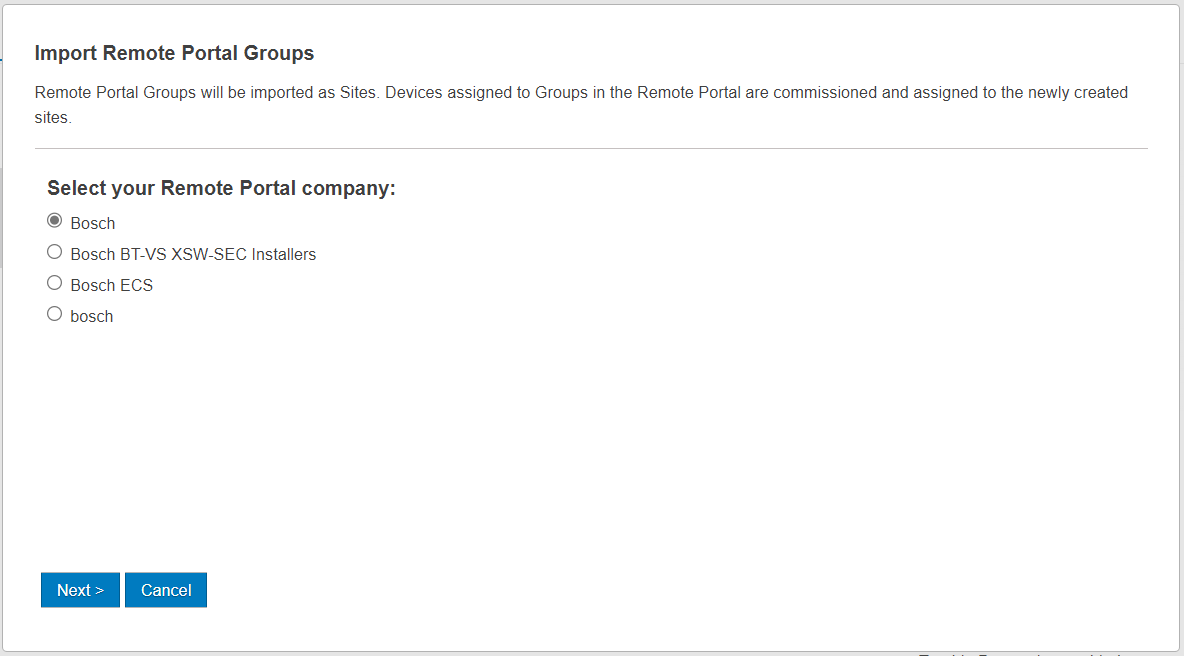Click the word "Sites." in the description
This screenshot has height=656, width=1184.
[x=357, y=93]
